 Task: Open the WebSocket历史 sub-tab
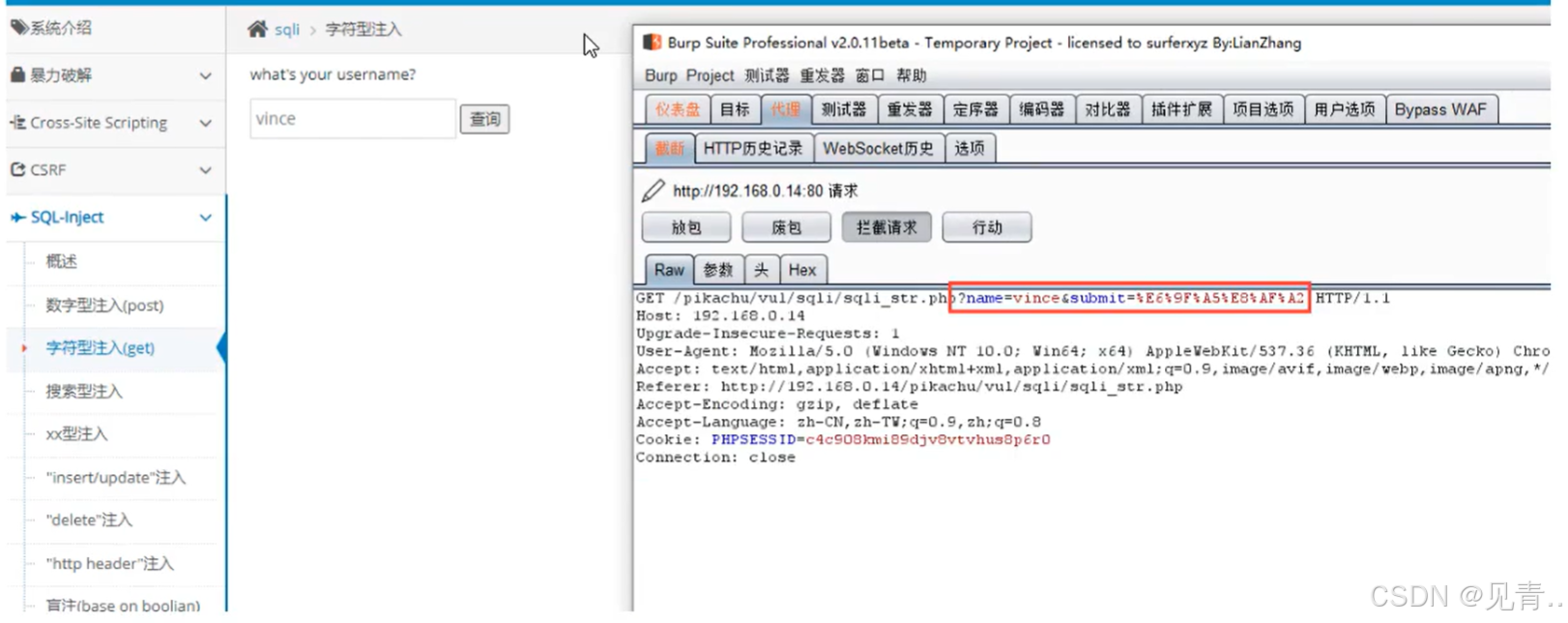point(878,148)
